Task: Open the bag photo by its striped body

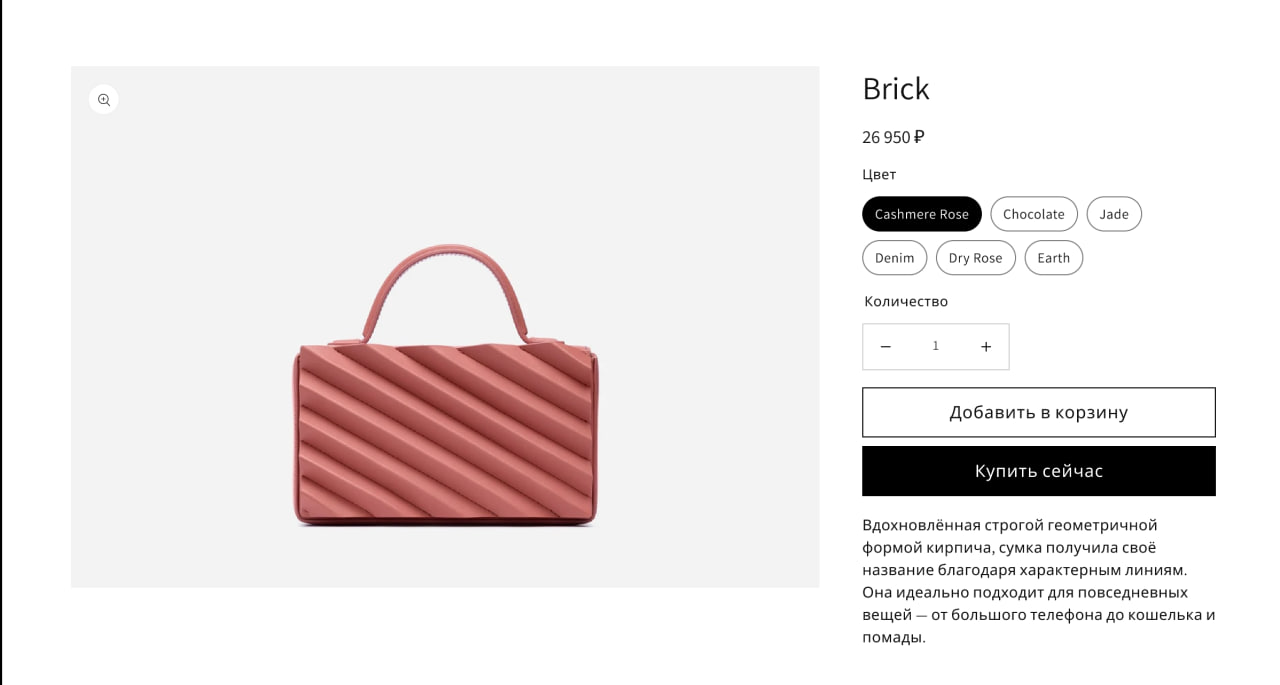Action: coord(446,434)
